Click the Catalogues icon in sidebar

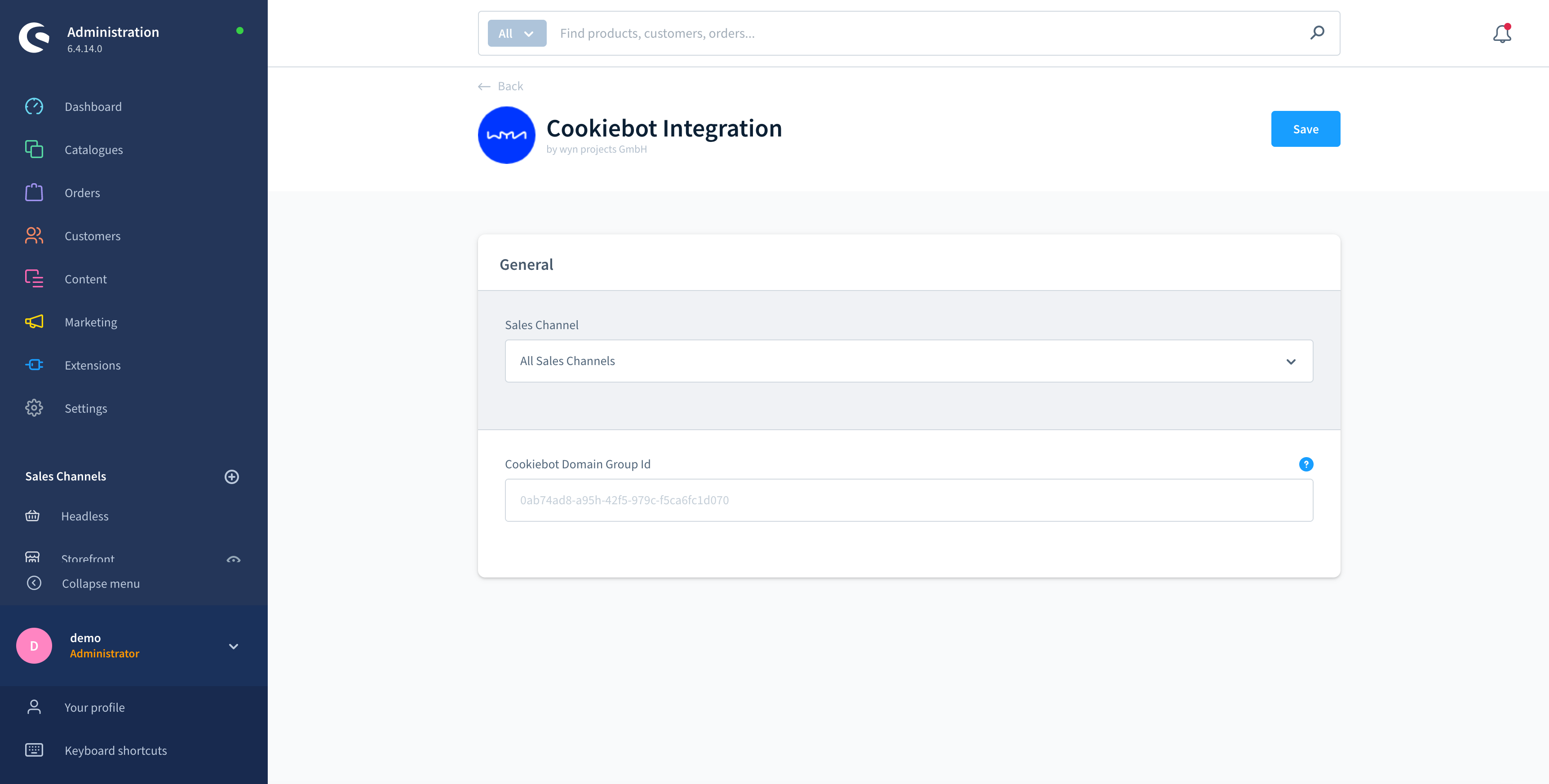pos(34,150)
